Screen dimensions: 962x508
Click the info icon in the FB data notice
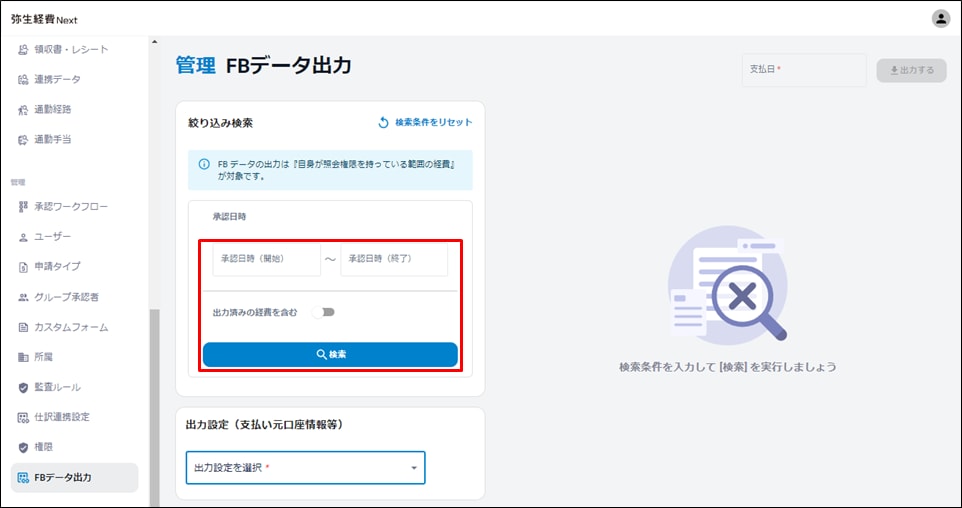pyautogui.click(x=204, y=164)
